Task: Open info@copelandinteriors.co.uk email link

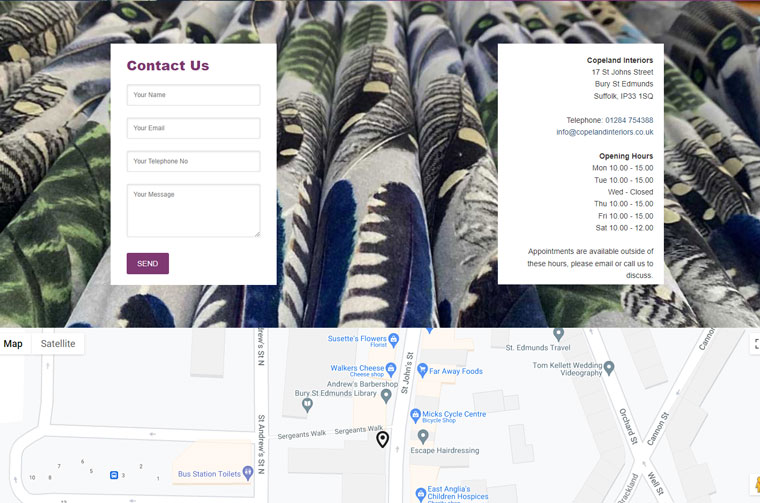Action: 604,132
